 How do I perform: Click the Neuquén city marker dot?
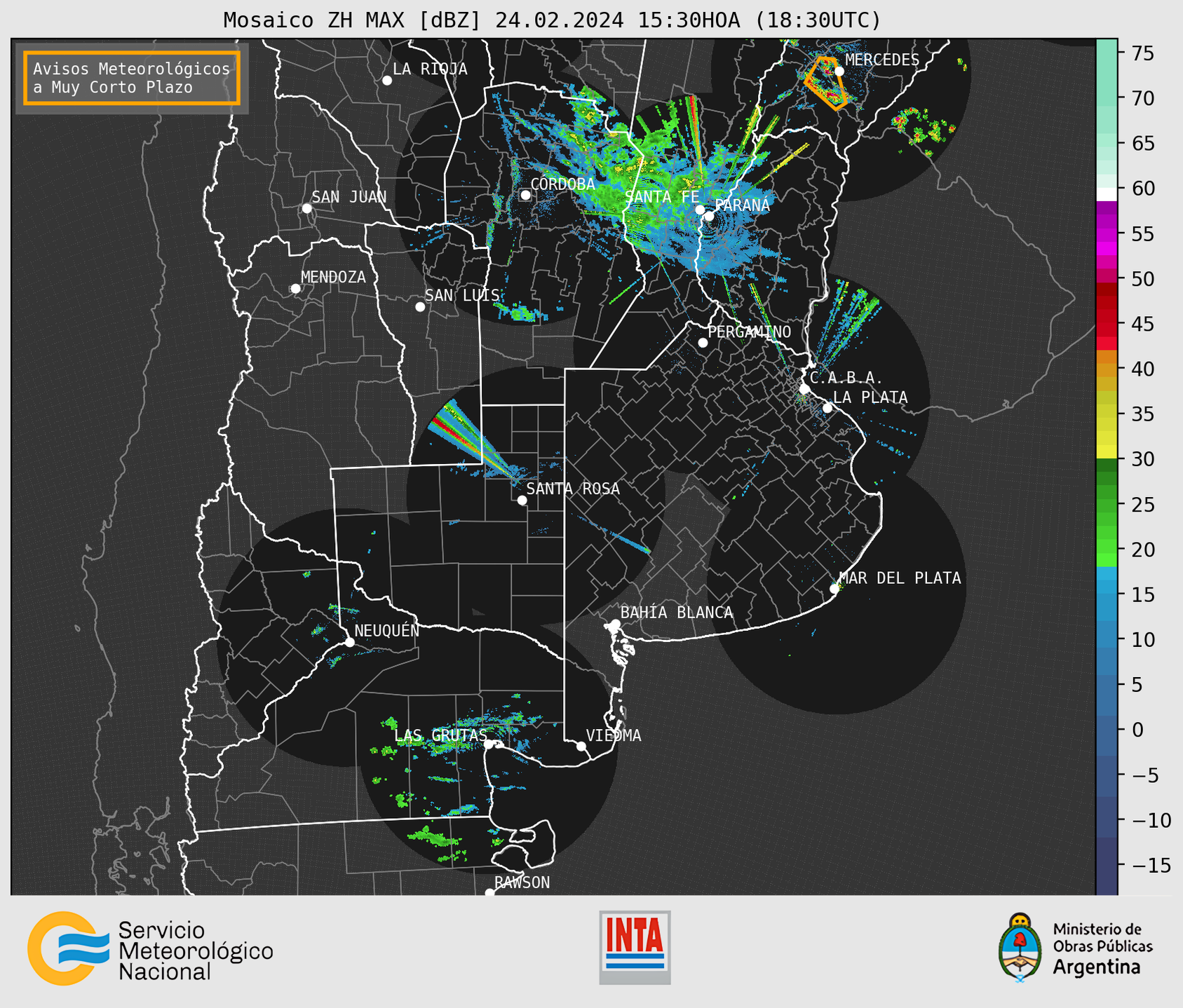coord(349,642)
